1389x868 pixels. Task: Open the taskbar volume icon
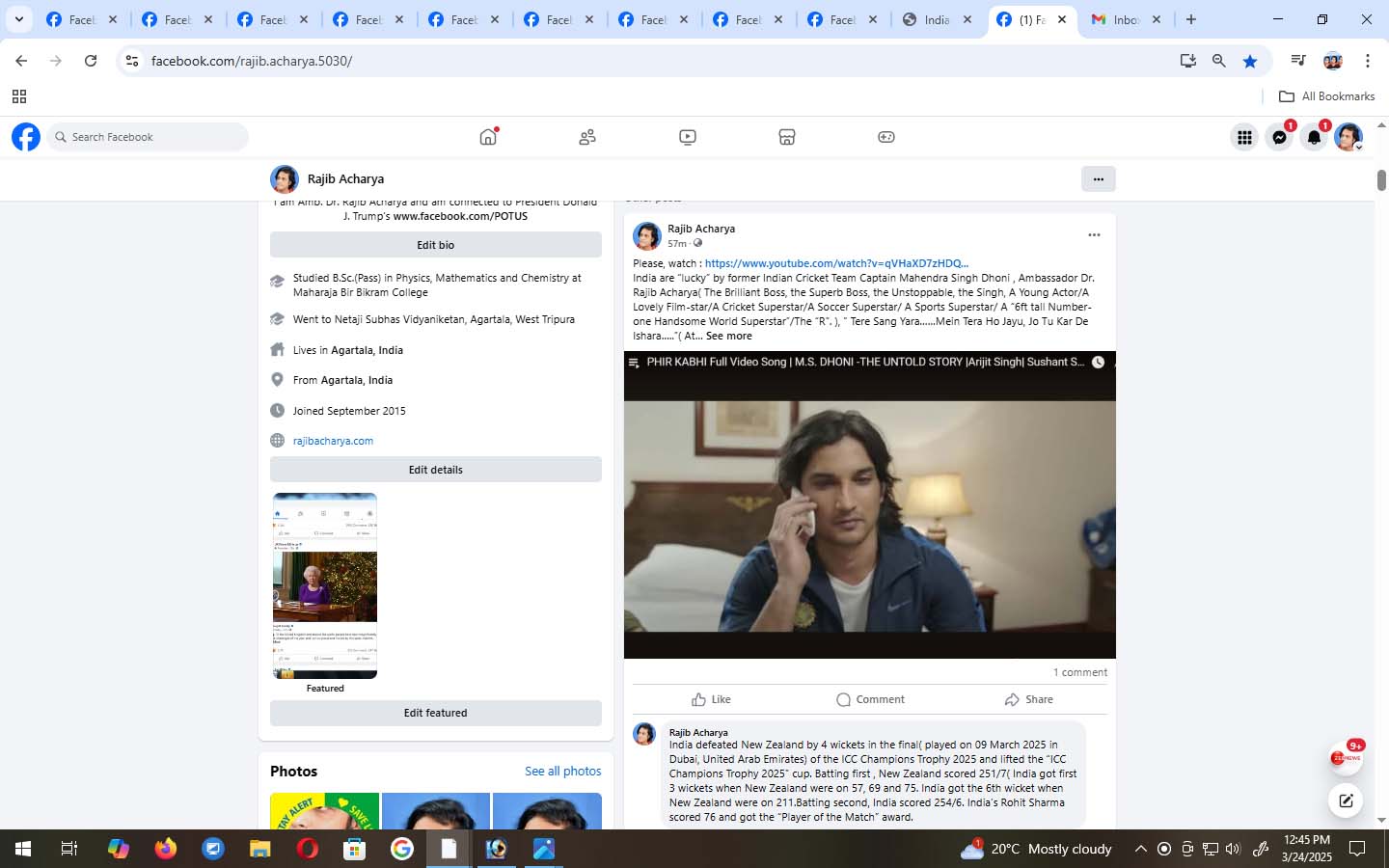click(x=1233, y=849)
